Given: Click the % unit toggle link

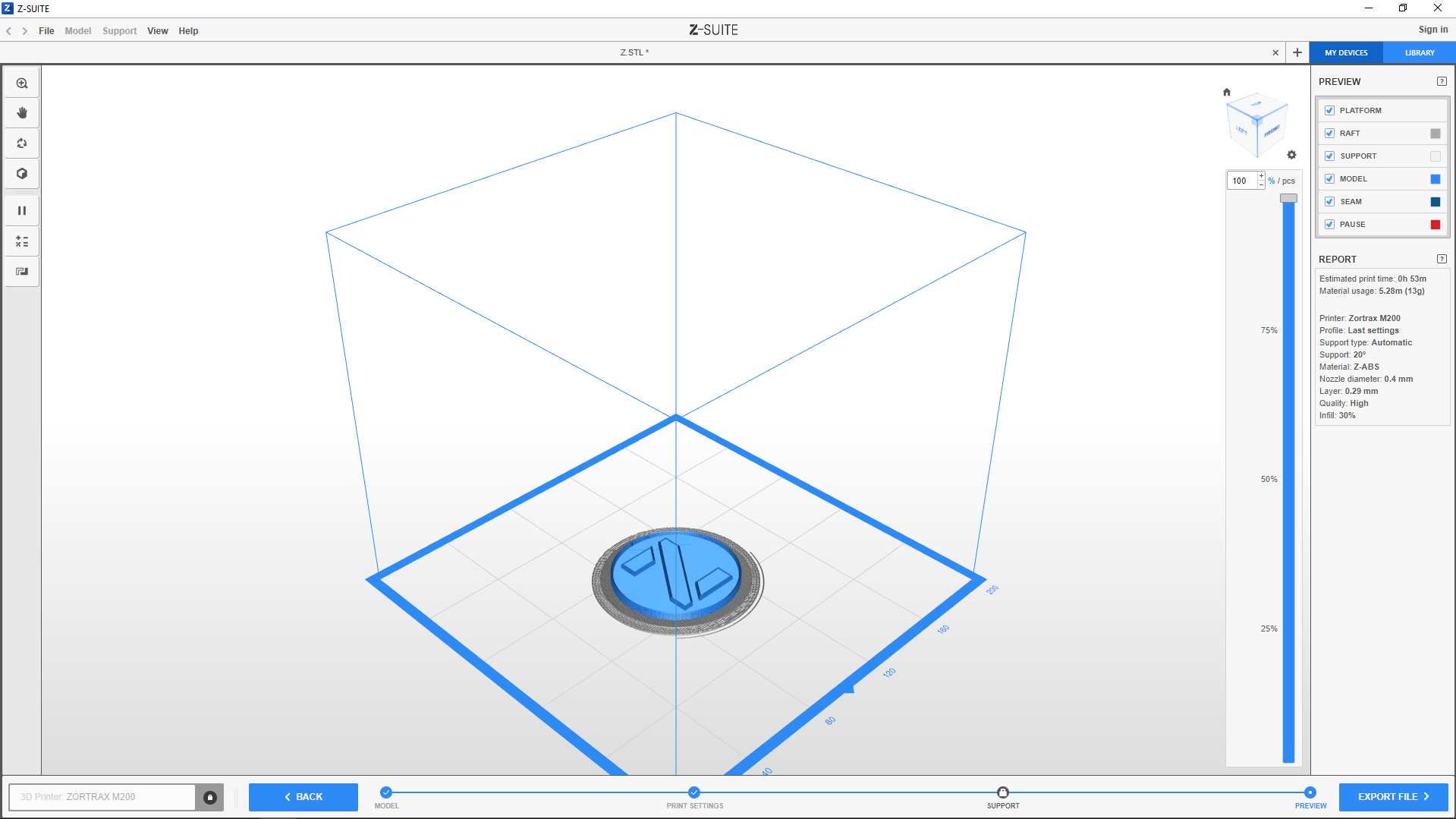Looking at the screenshot, I should (1272, 181).
